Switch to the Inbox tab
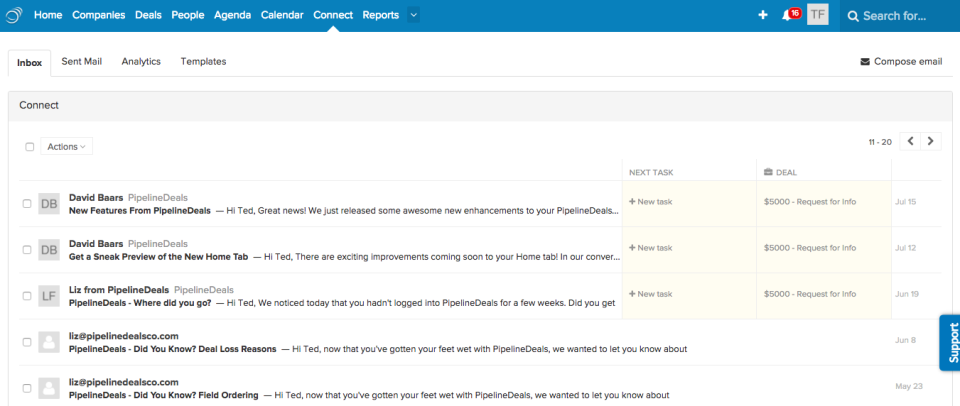The image size is (960, 406). [29, 63]
